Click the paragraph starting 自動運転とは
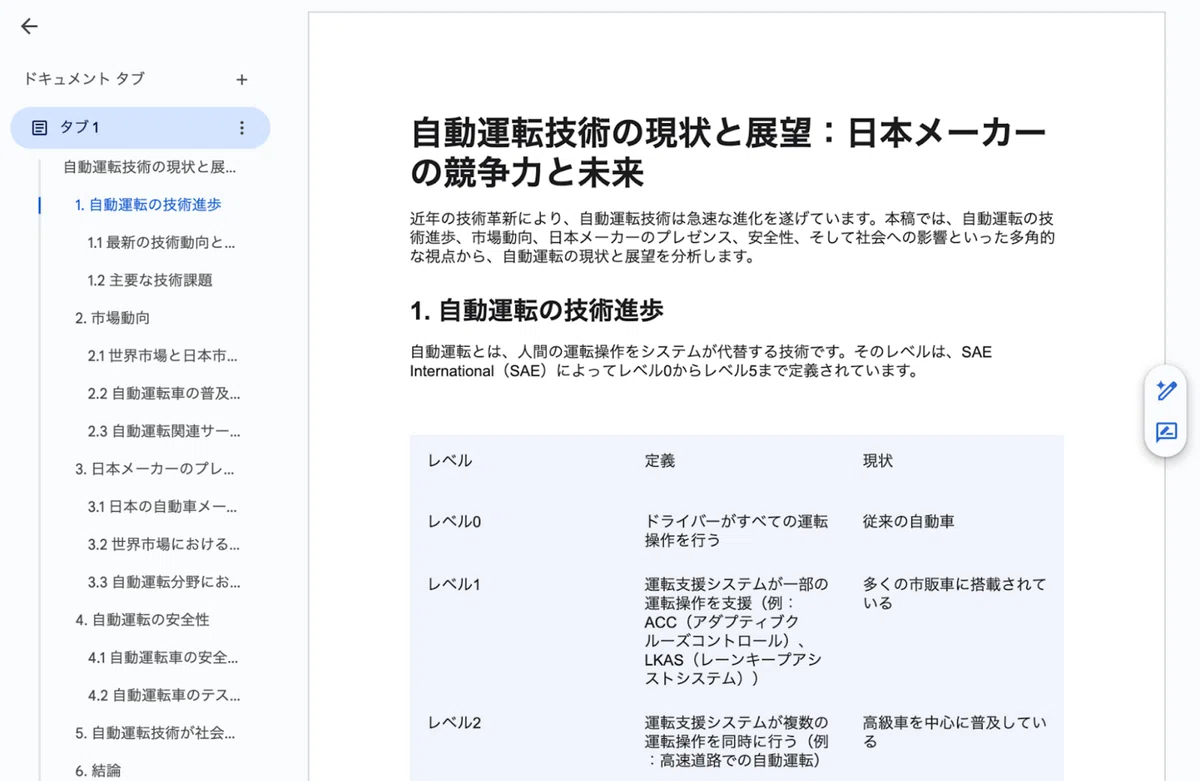The height and width of the screenshot is (781, 1200). (701, 361)
